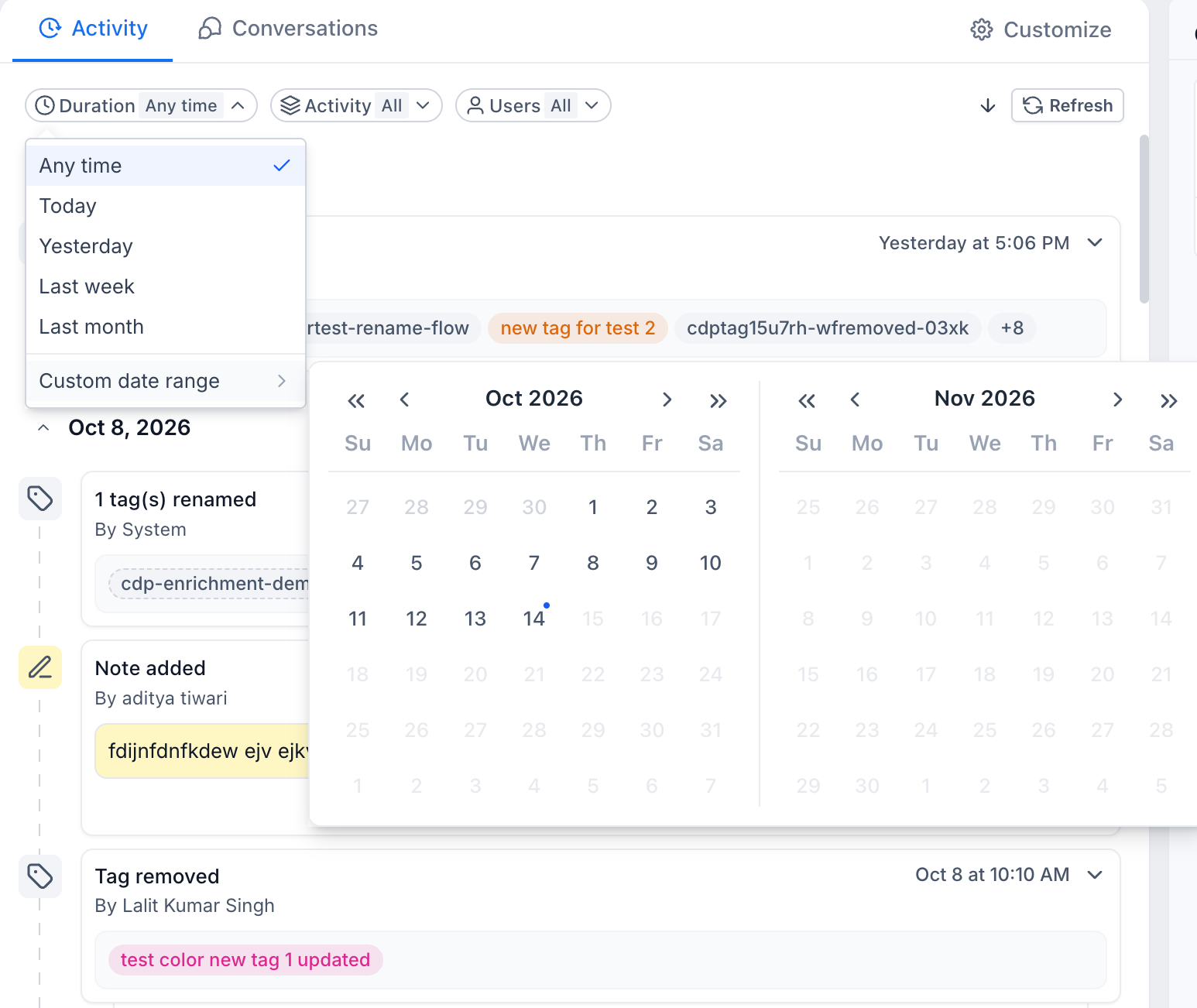Pick October 10 in the calendar
Screen dimensions: 1197x1008
point(711,563)
